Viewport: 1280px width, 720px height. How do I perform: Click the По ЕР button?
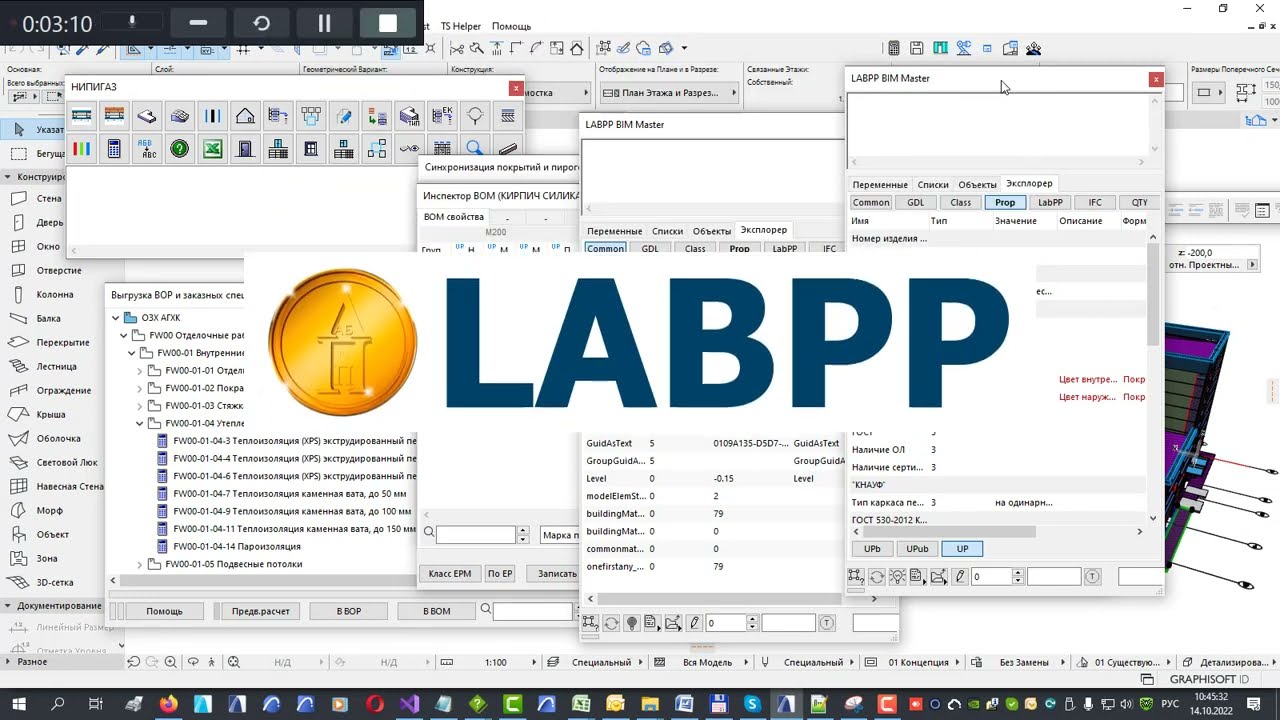point(500,573)
